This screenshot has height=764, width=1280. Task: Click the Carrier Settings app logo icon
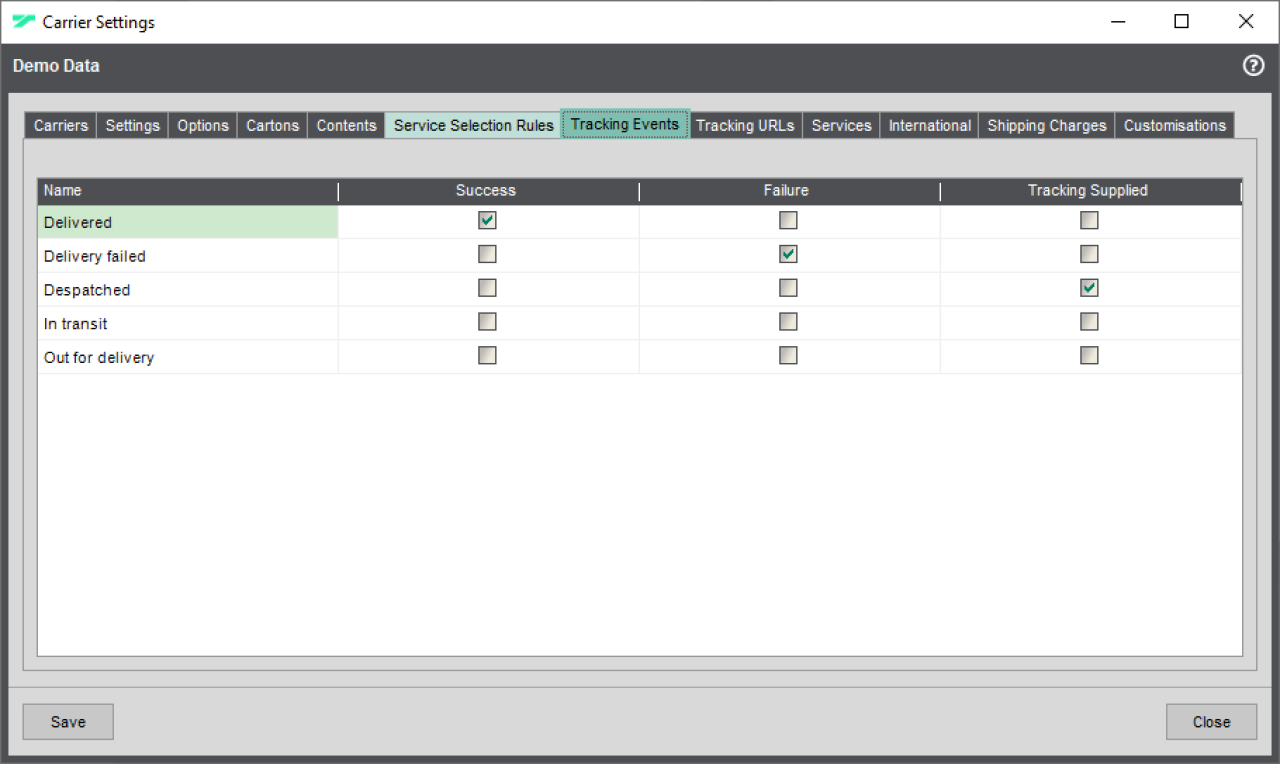23,21
